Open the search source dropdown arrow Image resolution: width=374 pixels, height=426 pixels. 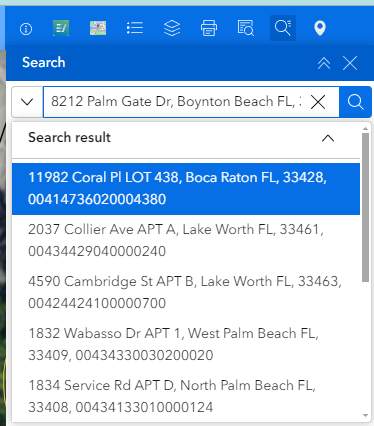[27, 102]
